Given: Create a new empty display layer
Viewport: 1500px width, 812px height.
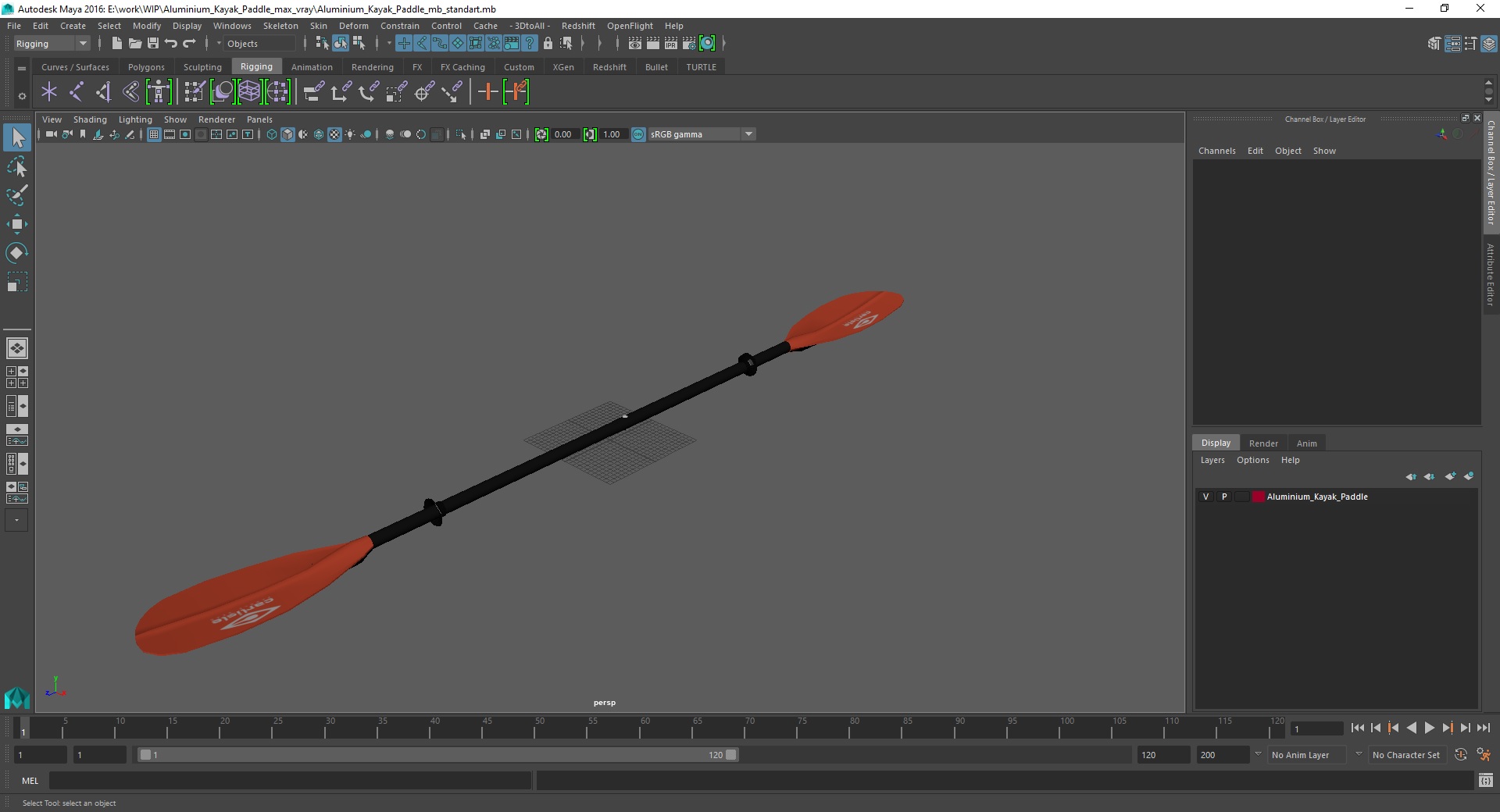Looking at the screenshot, I should (x=1450, y=476).
